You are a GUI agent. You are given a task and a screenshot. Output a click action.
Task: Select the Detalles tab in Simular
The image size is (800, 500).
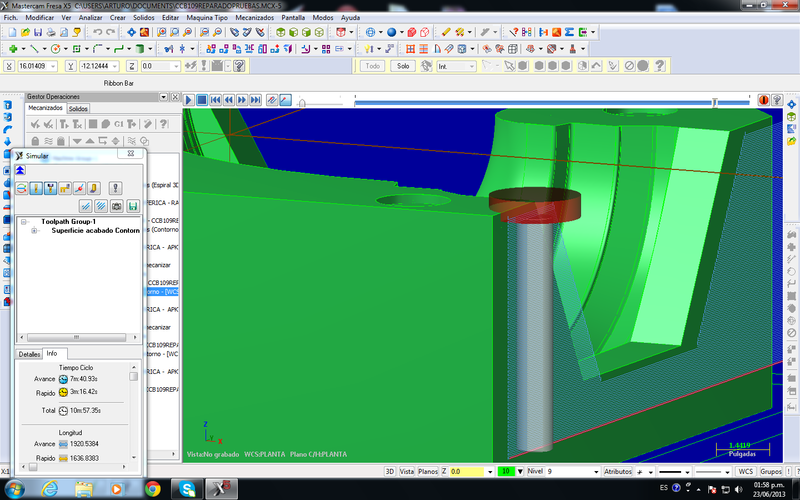[x=30, y=354]
